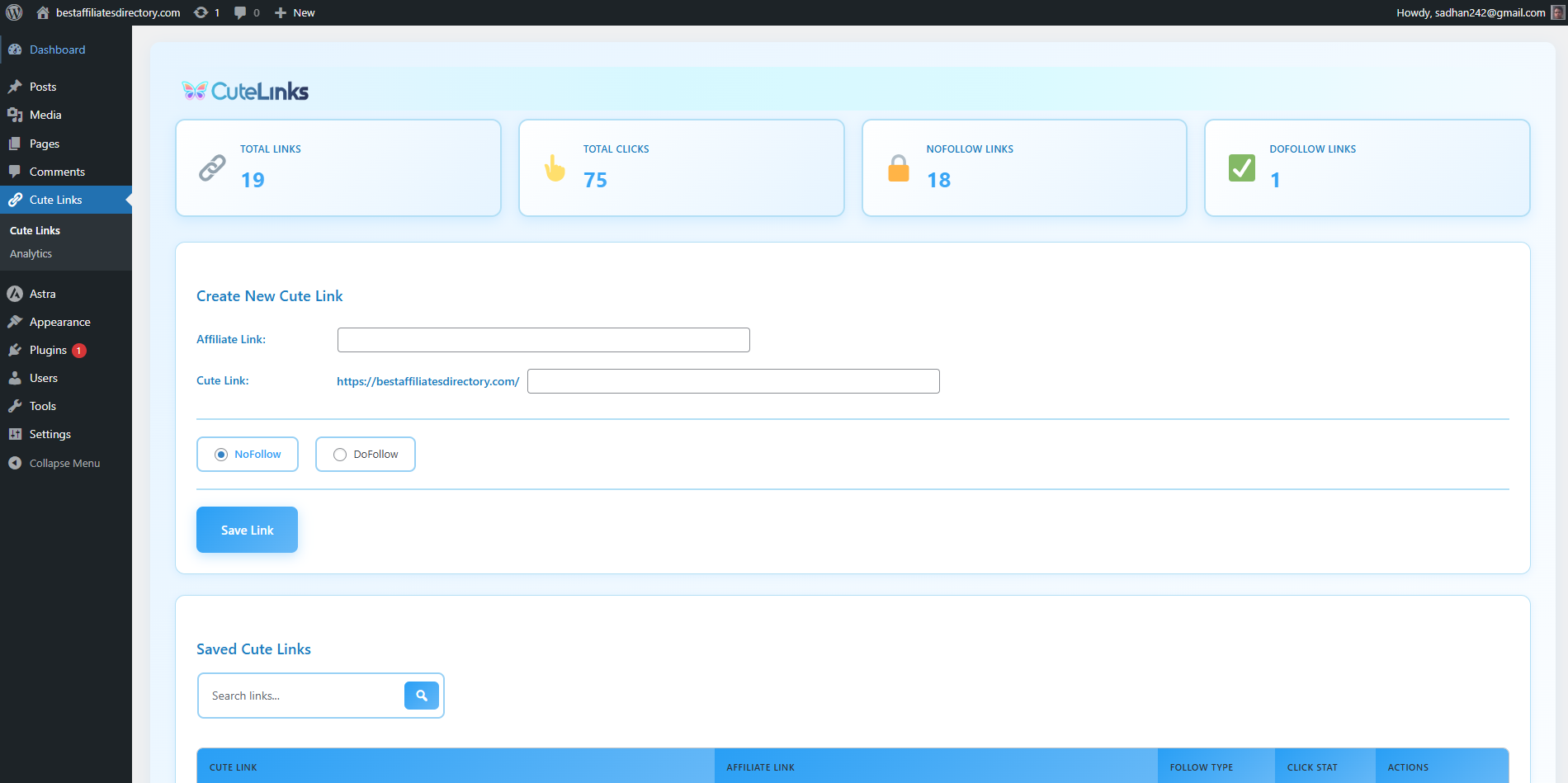
Task: Open the Plugins menu in the sidebar
Action: click(x=48, y=350)
